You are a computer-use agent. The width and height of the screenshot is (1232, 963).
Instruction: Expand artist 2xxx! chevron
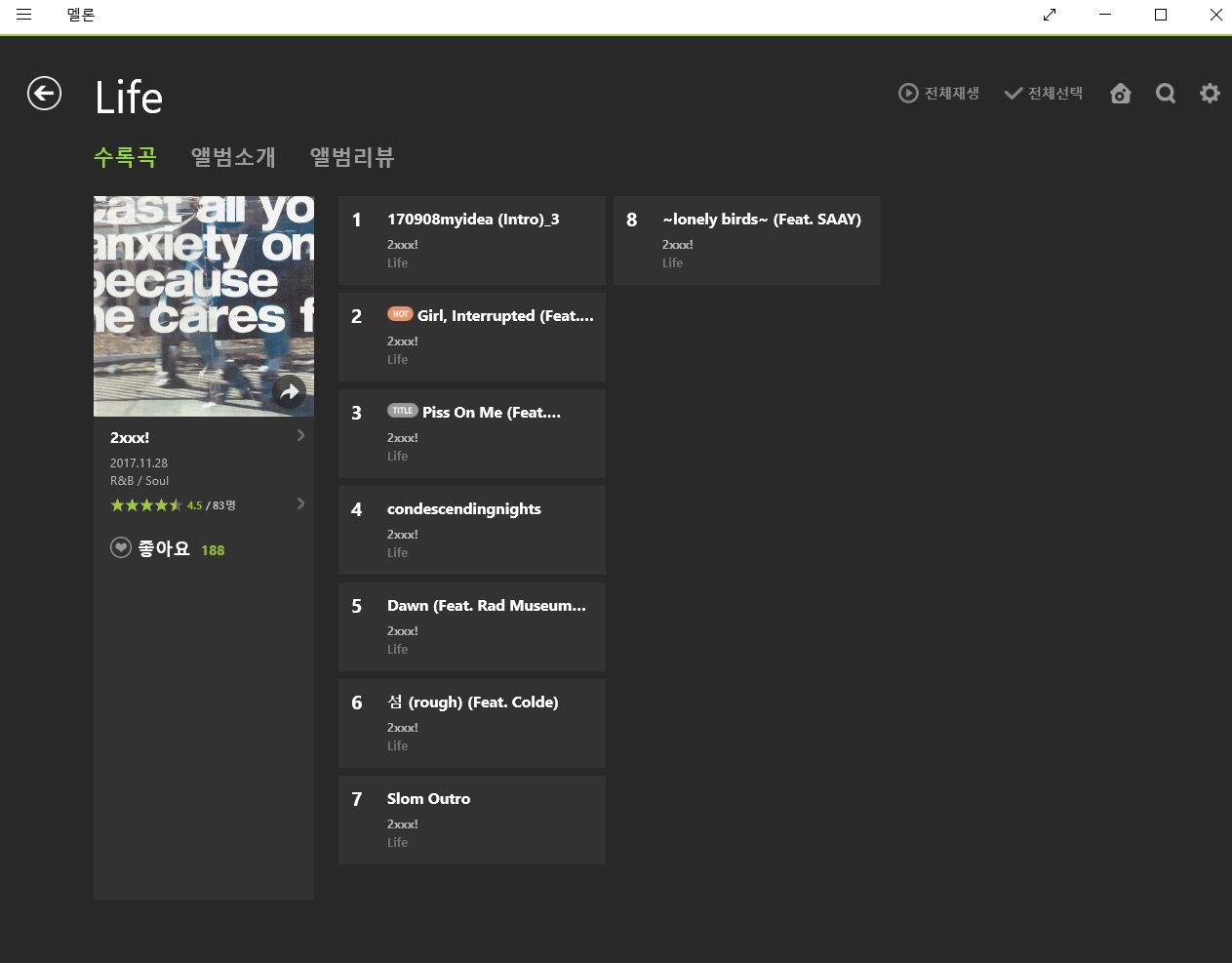coord(300,435)
